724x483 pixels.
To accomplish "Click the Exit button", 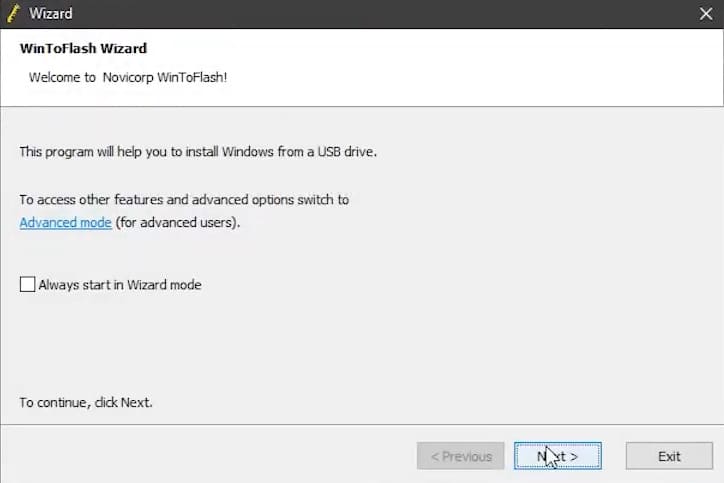I will point(669,456).
